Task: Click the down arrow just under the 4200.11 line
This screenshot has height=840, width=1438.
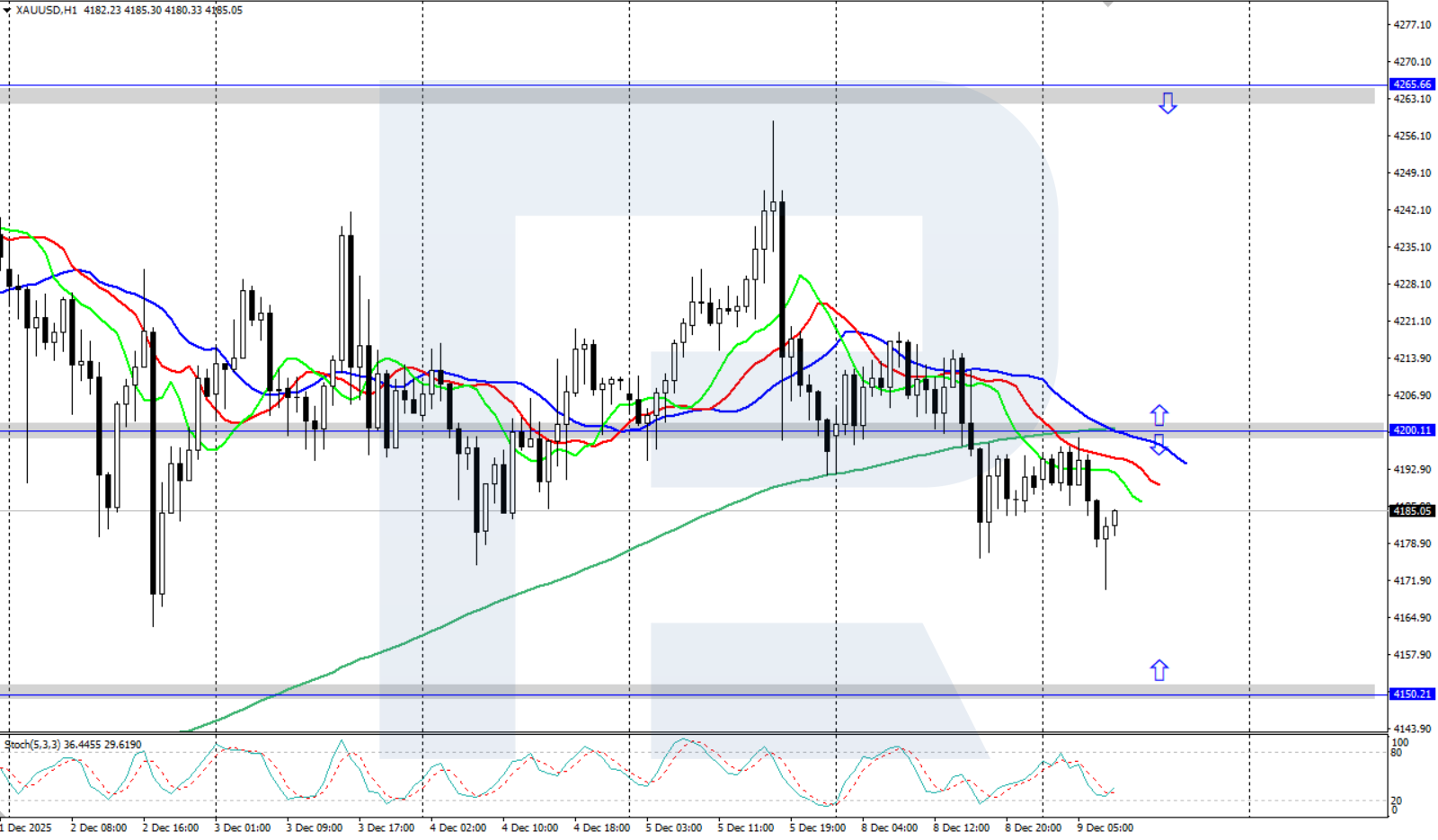Action: 1158,445
